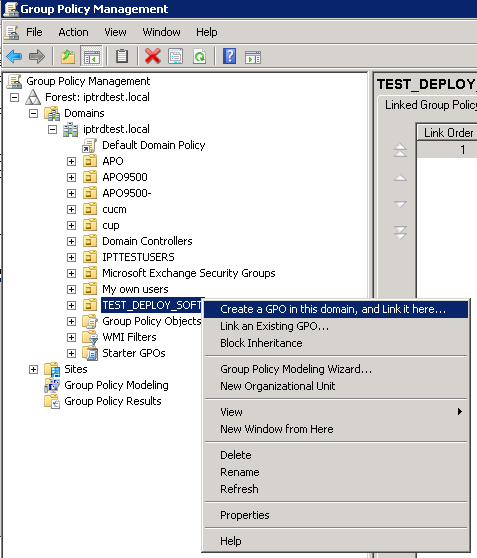Screen dimensions: 477x558
Task: Open the Help menu in menu bar
Action: pos(206,32)
